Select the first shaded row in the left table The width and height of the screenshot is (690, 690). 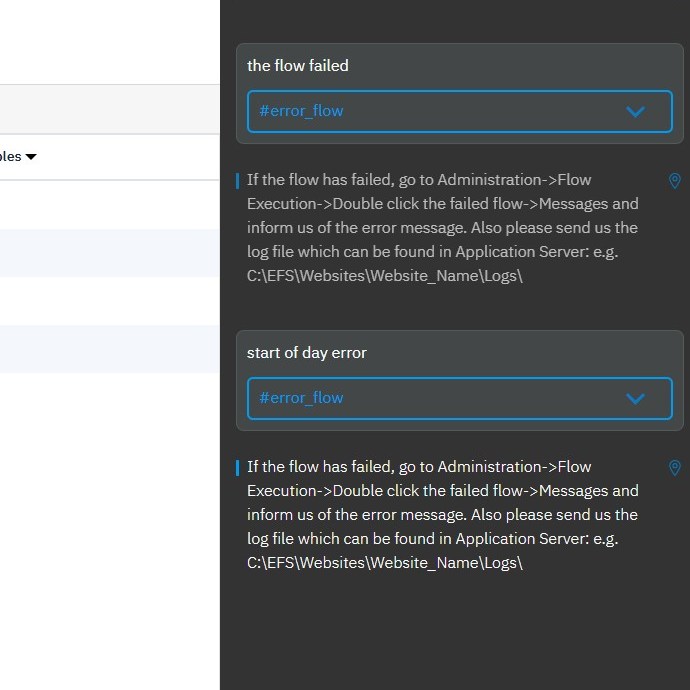(x=109, y=253)
